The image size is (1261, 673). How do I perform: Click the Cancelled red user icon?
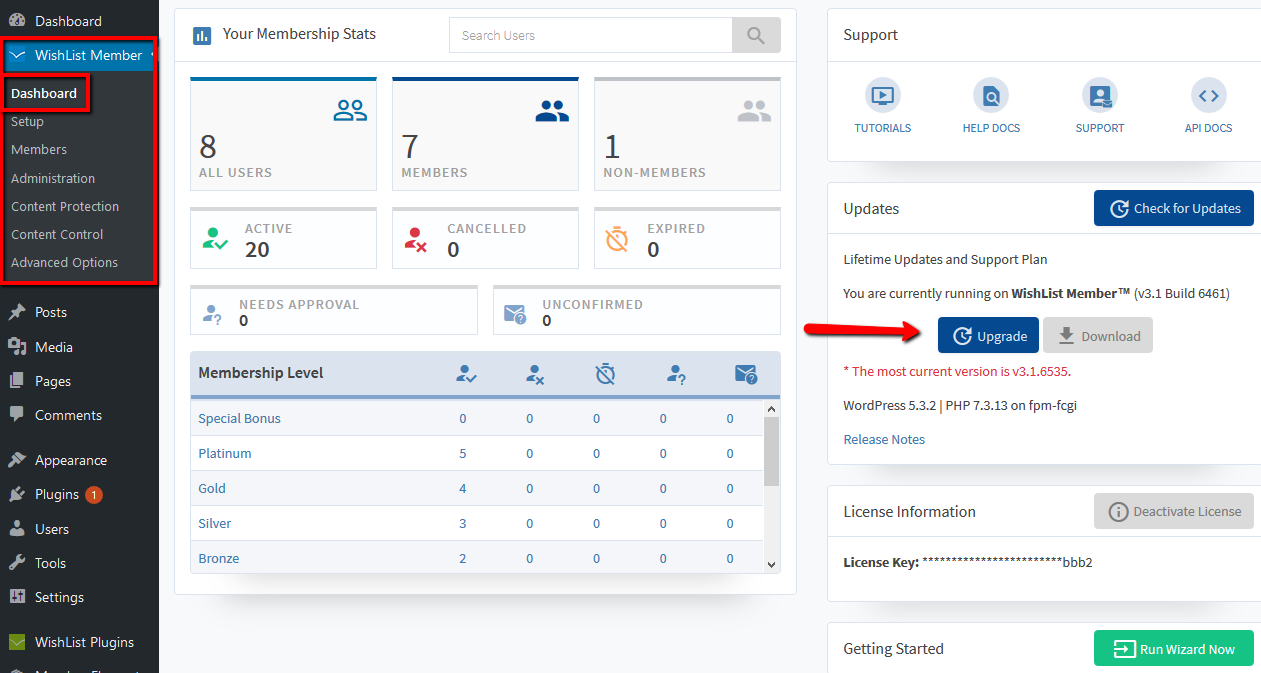[416, 239]
